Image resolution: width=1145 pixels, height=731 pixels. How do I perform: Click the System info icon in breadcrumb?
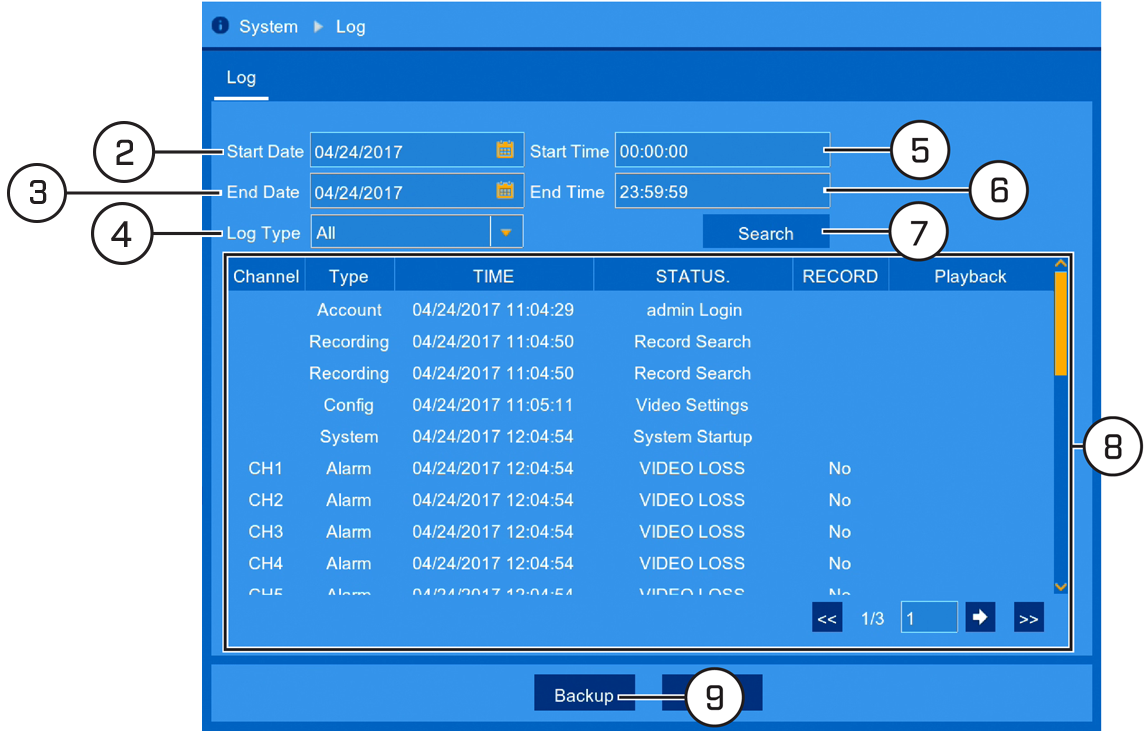point(220,26)
